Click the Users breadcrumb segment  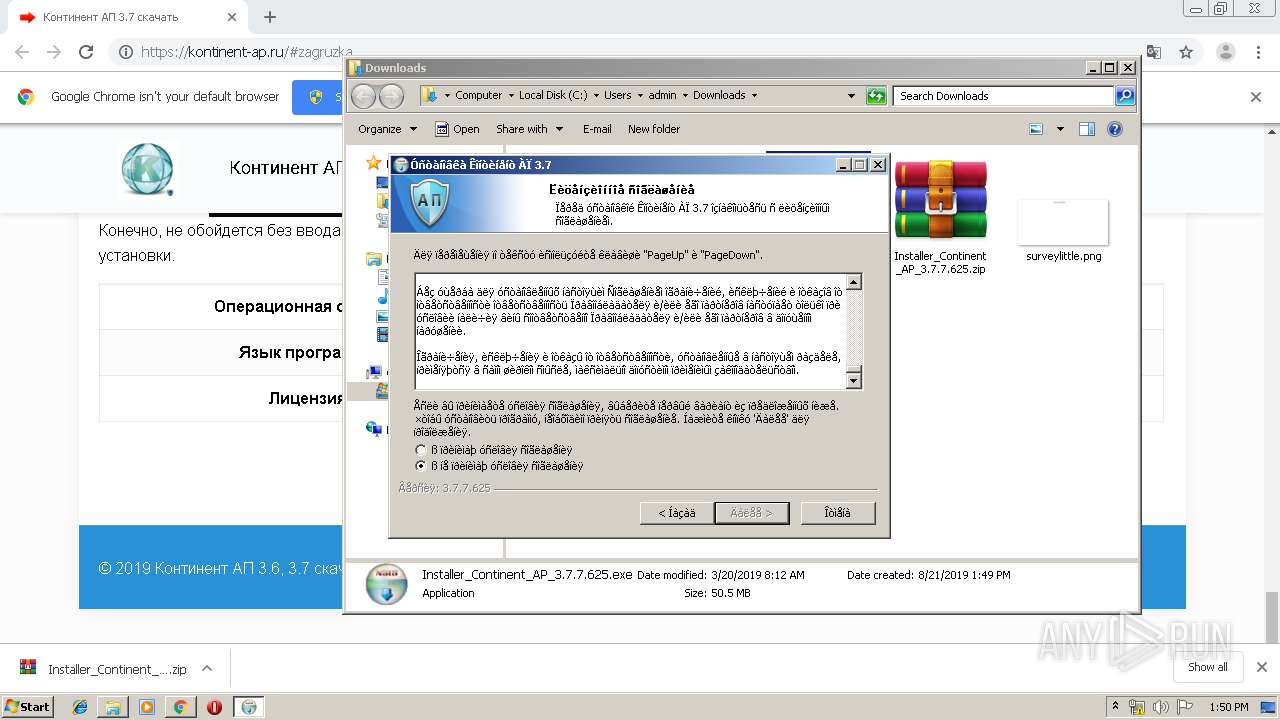(x=617, y=96)
